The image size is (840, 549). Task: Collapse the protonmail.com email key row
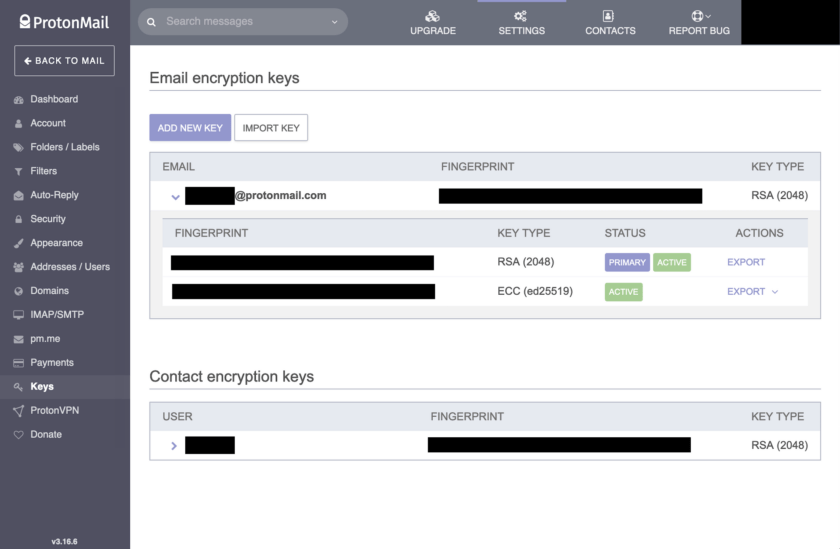[175, 197]
